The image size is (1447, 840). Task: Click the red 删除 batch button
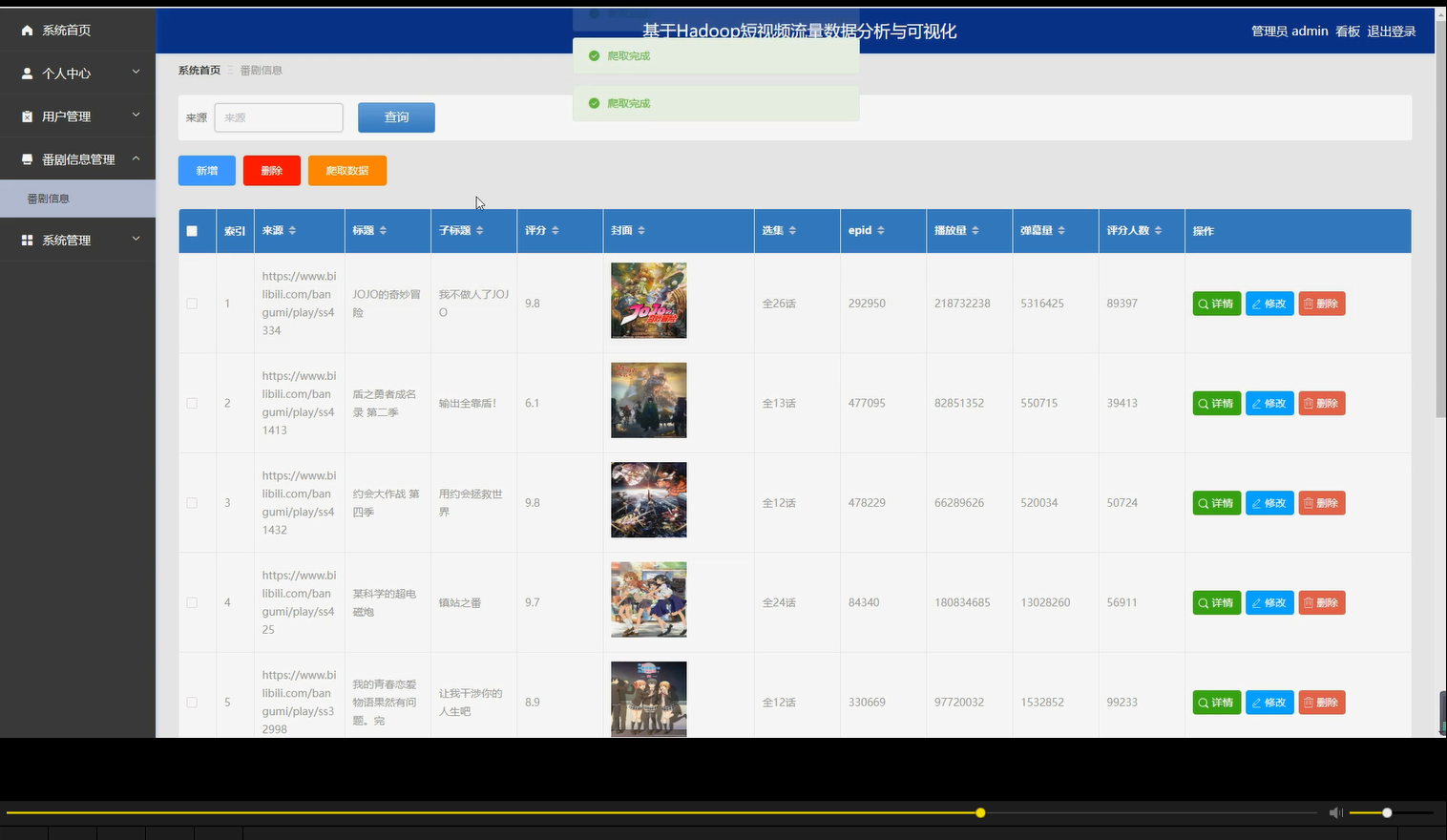coord(272,171)
